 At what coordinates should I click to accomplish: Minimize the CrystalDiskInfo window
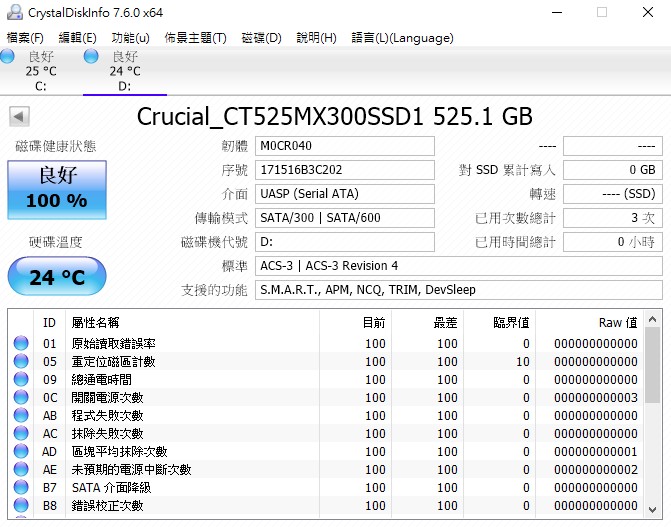point(557,12)
